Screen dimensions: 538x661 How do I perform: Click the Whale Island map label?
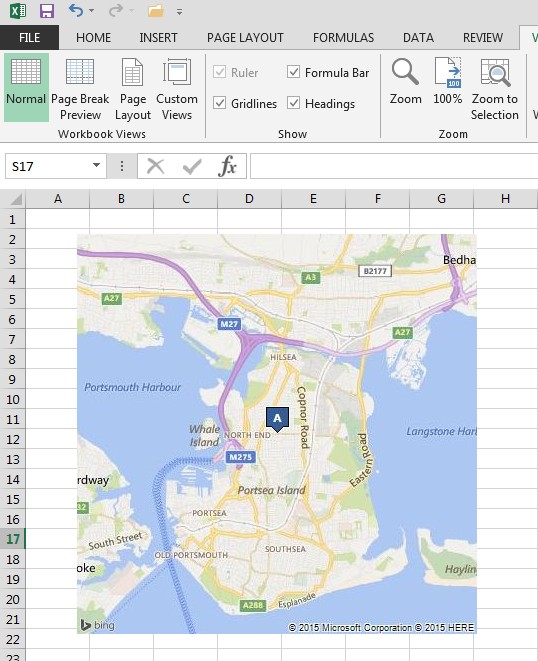(204, 435)
